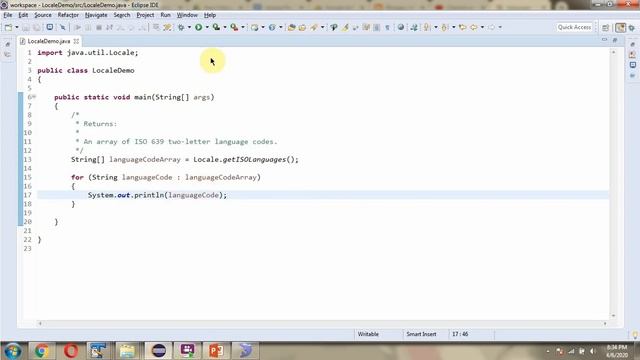
Task: Open the Window menu
Action: (187, 15)
